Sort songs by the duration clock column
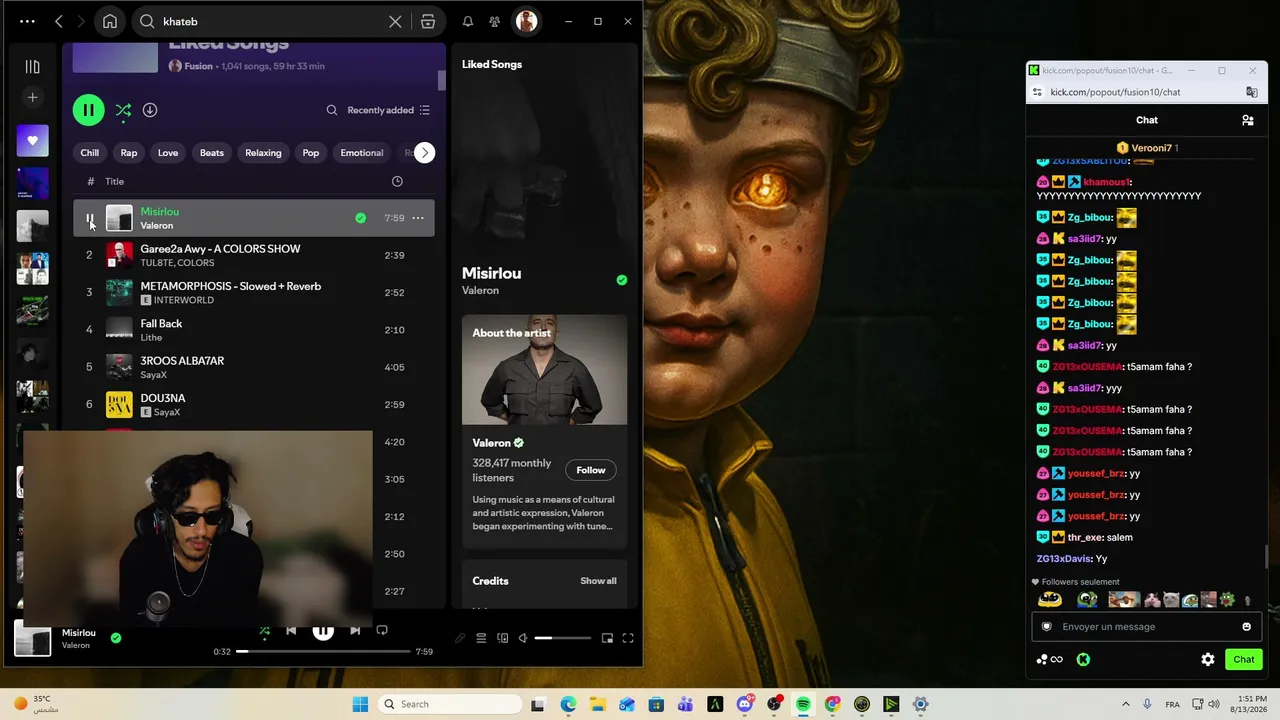Screen dimensions: 1280x720 [397, 182]
